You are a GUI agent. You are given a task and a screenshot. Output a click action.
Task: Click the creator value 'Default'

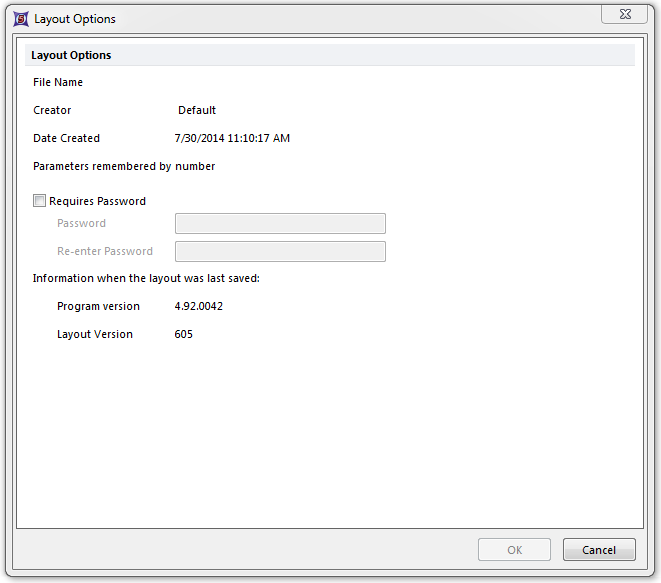(197, 110)
